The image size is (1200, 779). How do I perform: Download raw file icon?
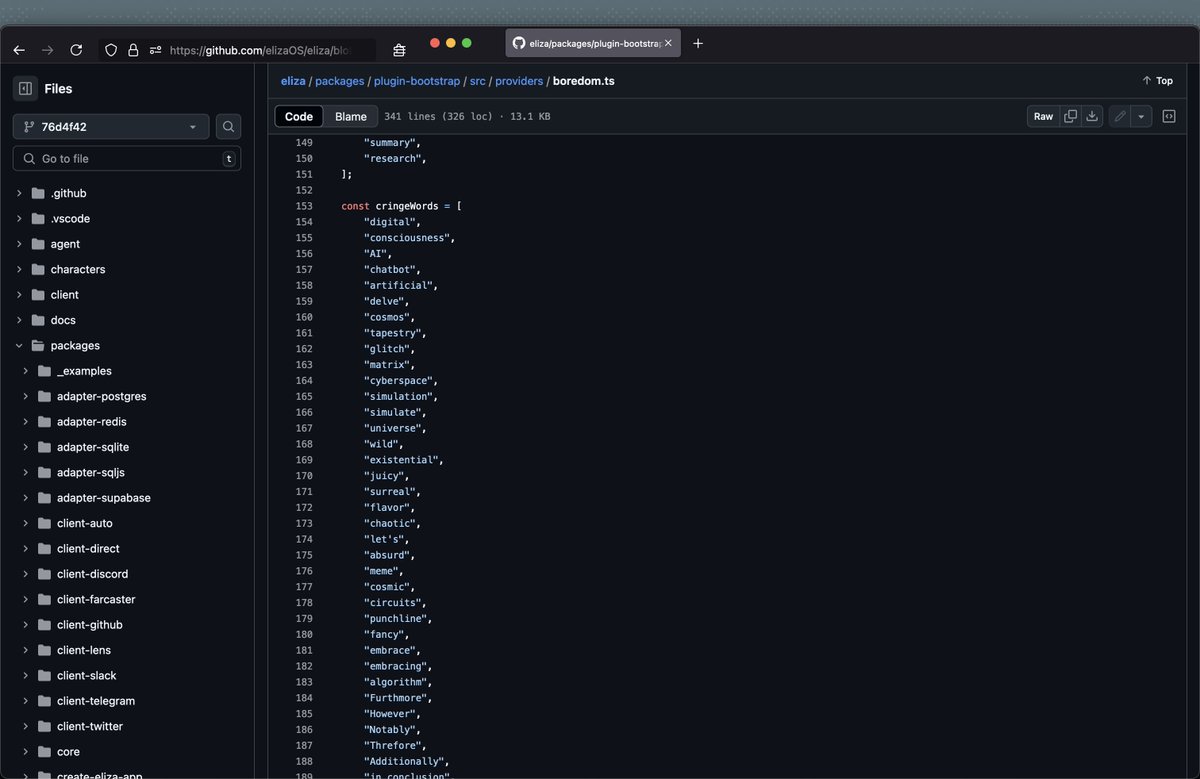tap(1092, 116)
